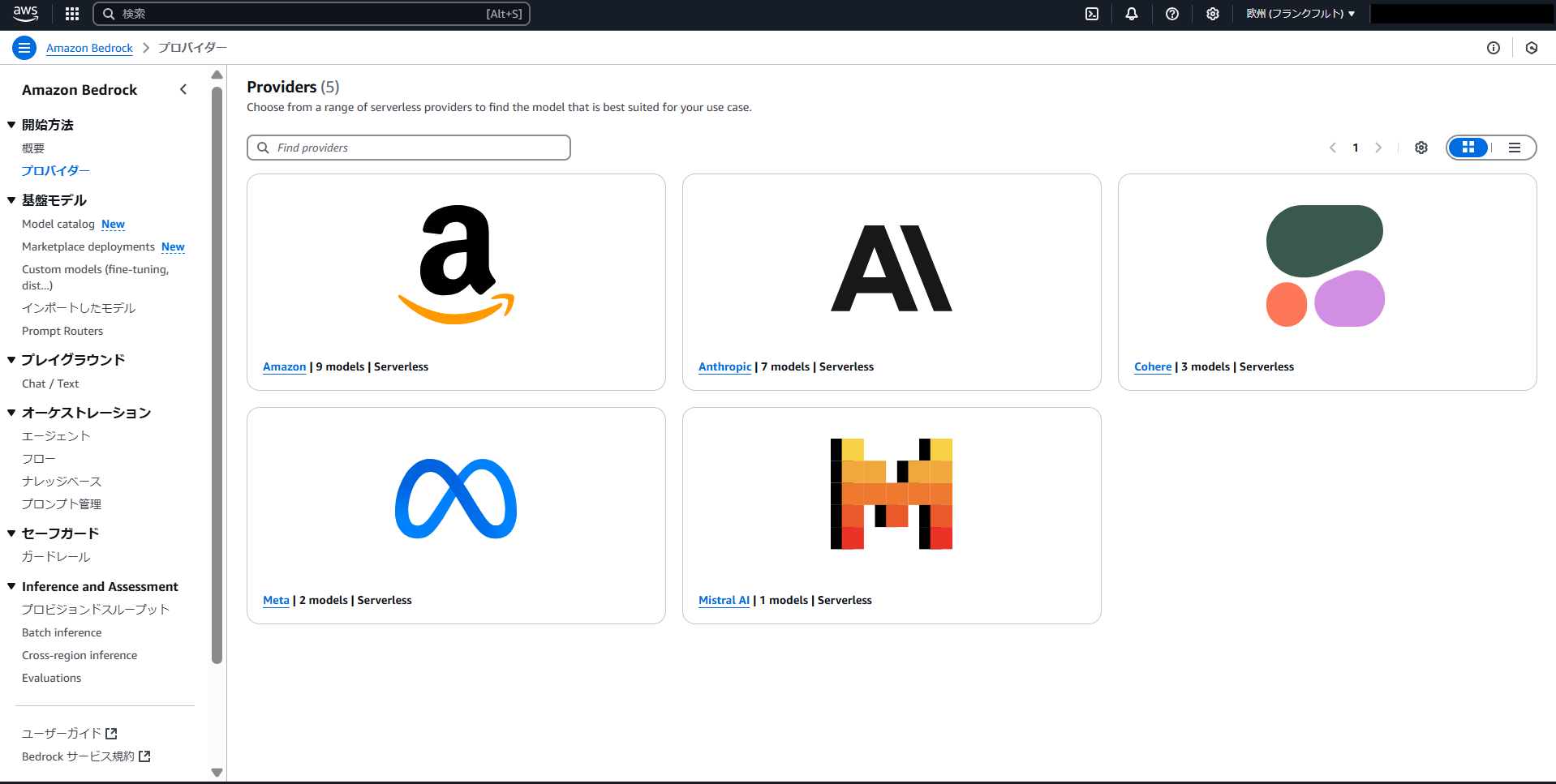This screenshot has width=1556, height=784.
Task: Select プロバイダー in the sidebar
Action: 56,171
